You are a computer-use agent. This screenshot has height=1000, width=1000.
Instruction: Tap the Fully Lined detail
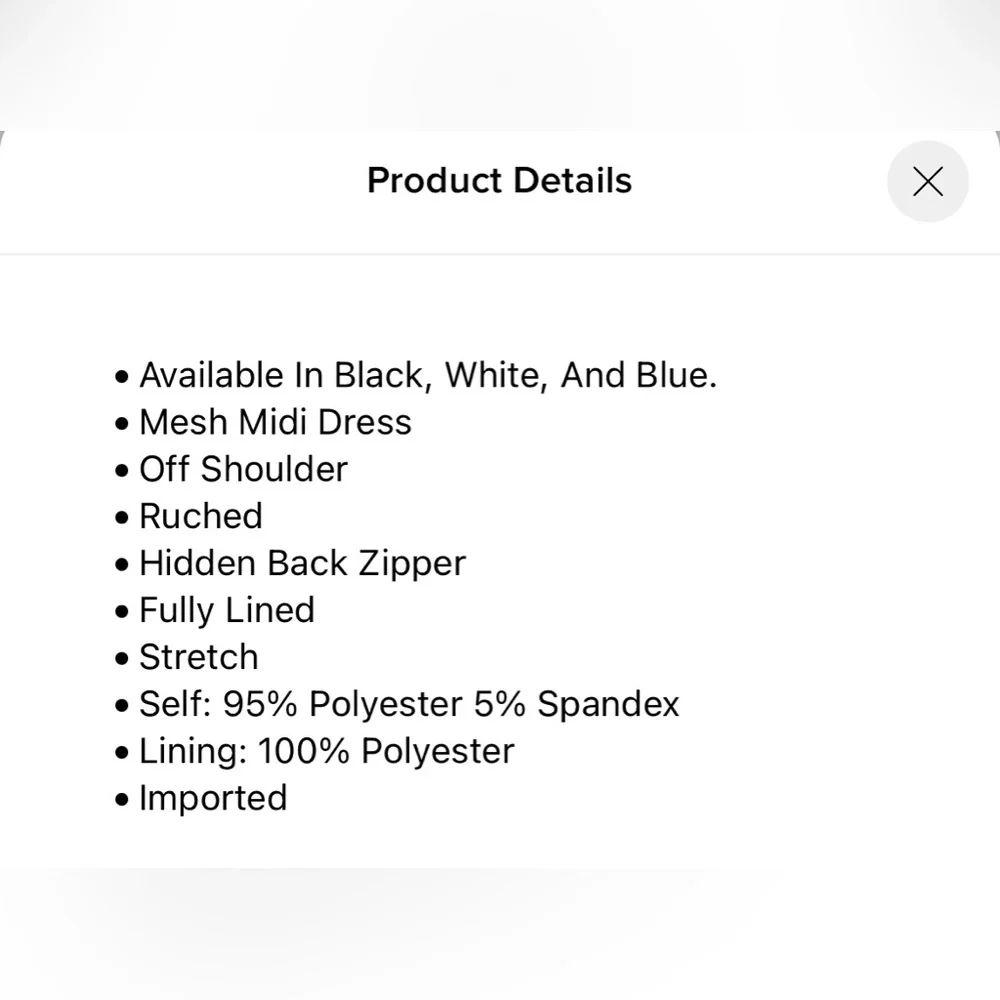226,610
